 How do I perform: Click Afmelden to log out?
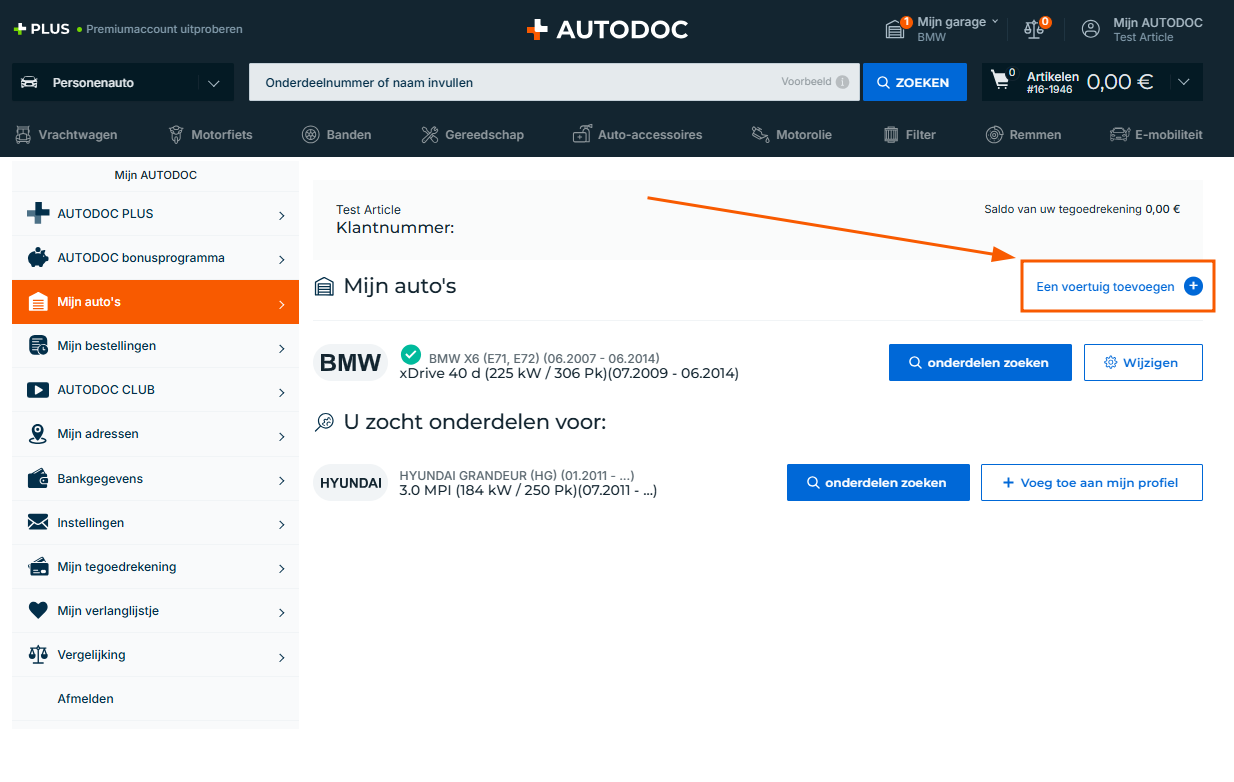tap(85, 699)
